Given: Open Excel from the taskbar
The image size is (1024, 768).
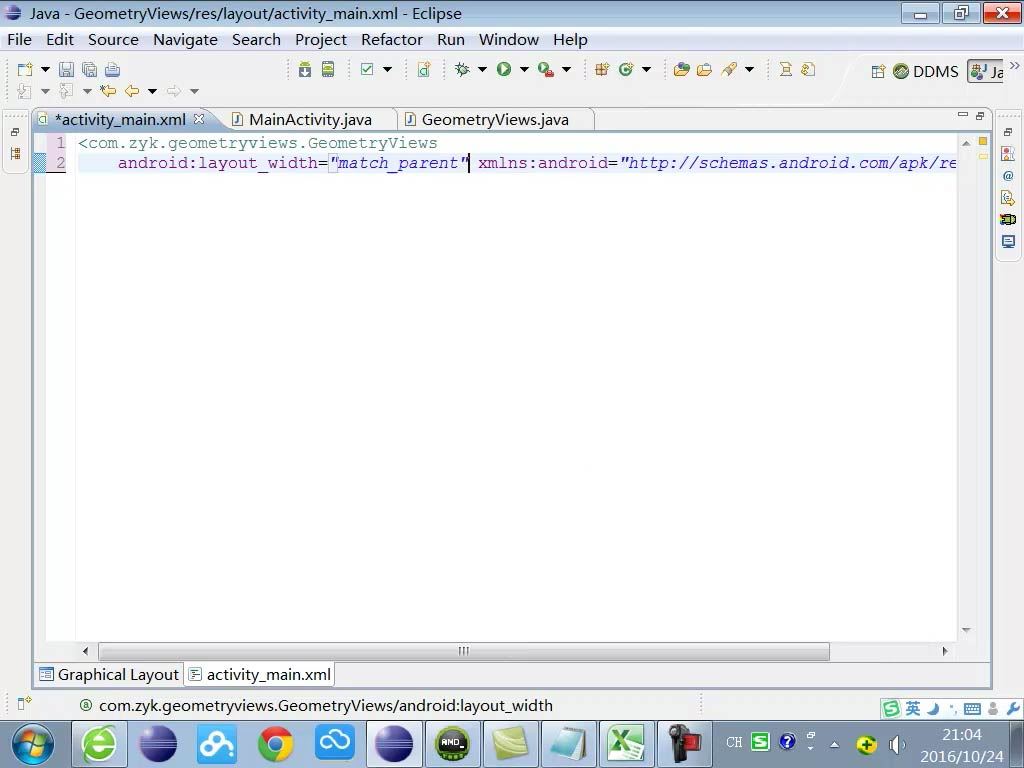Looking at the screenshot, I should click(627, 744).
